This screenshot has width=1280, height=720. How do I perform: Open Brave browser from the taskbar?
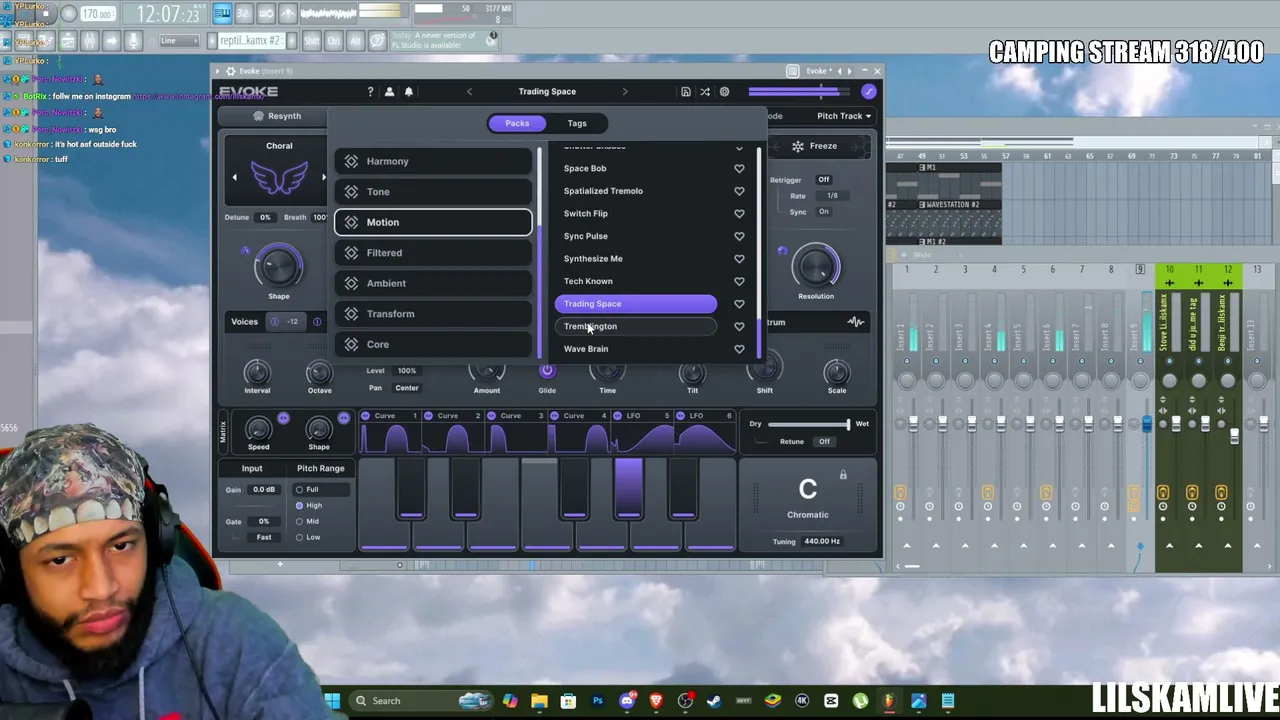pos(656,701)
